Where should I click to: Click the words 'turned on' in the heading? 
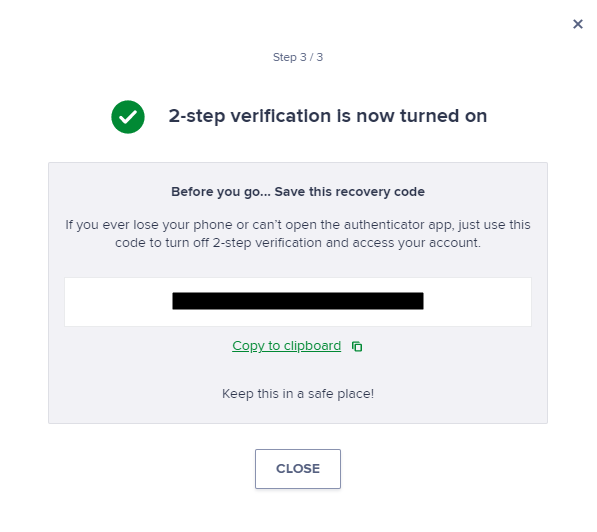click(x=444, y=116)
